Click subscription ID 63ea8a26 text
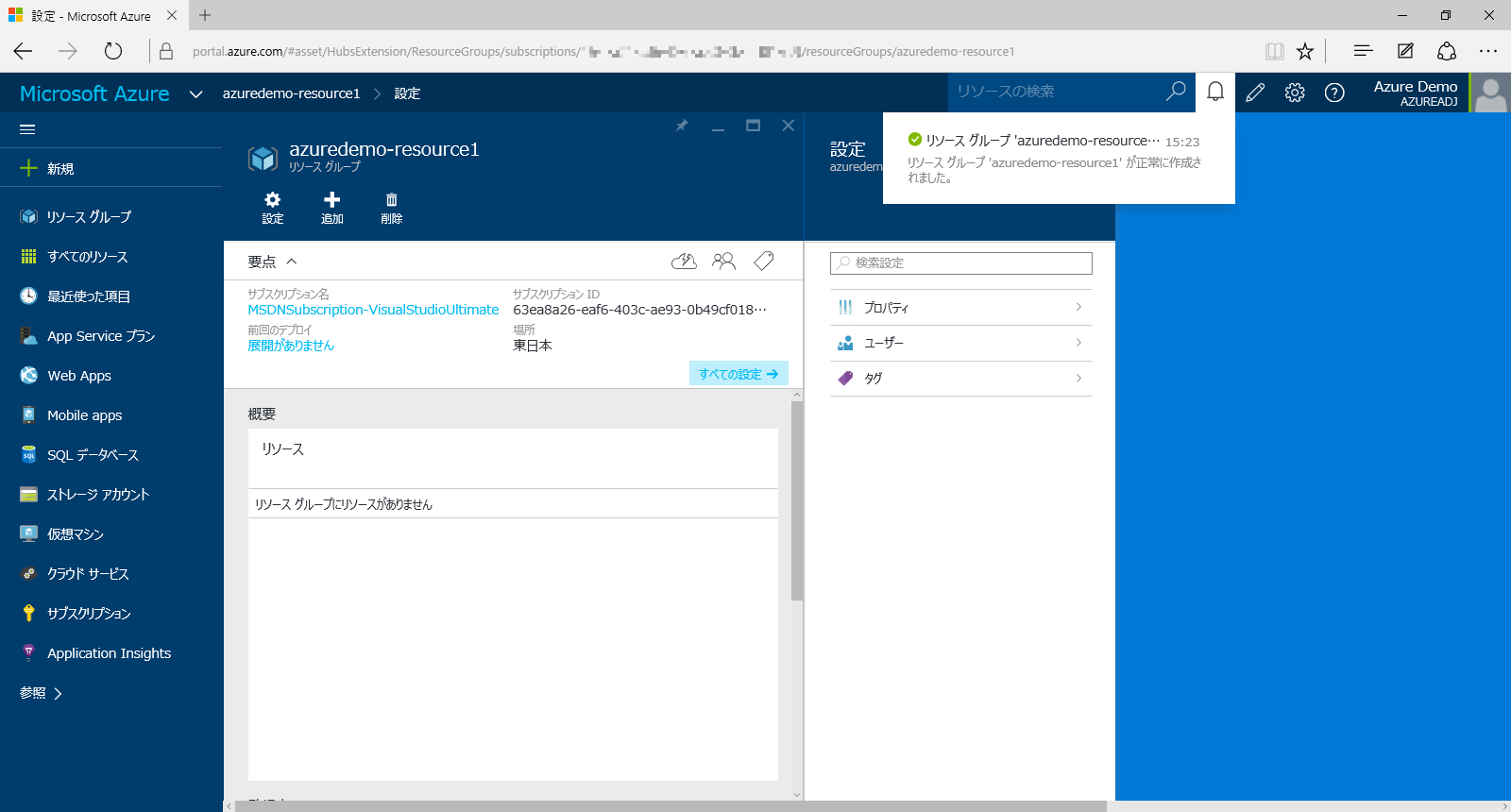The height and width of the screenshot is (812, 1511). 640,310
